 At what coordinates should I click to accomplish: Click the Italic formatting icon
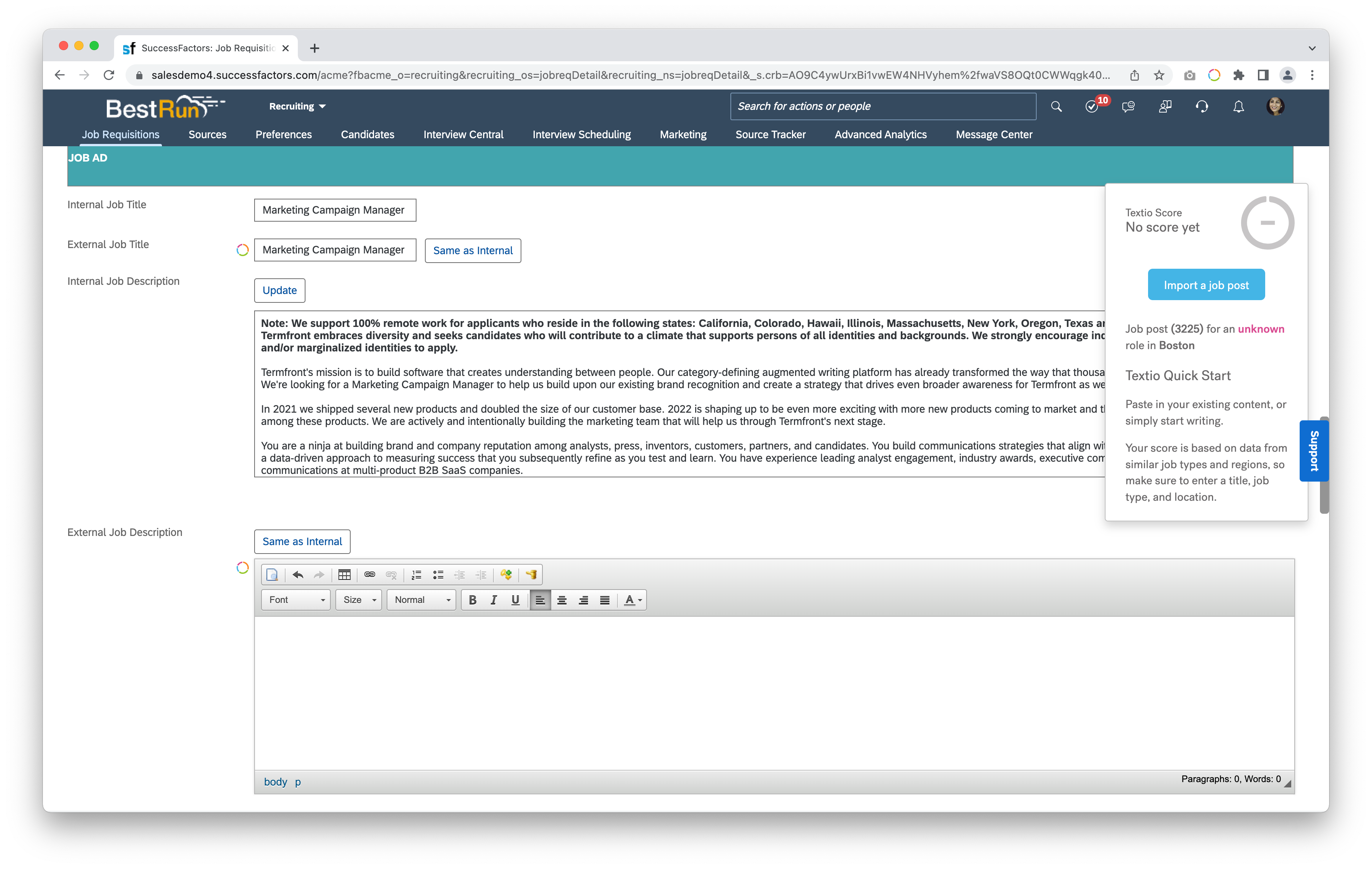[x=494, y=600]
